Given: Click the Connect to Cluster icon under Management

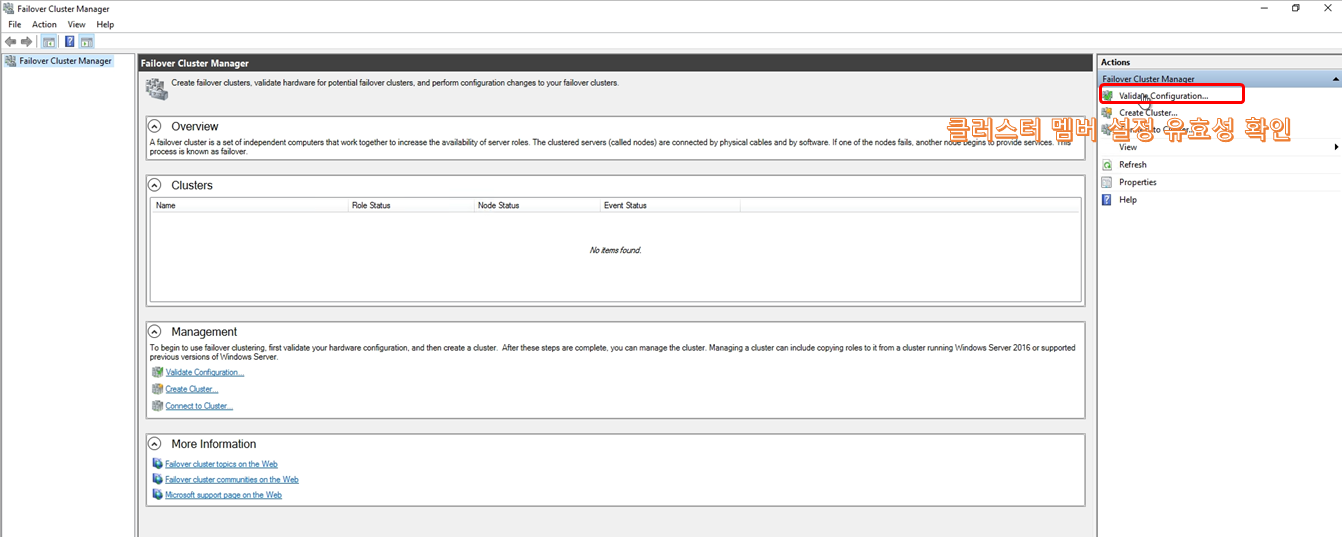Looking at the screenshot, I should click(x=157, y=406).
